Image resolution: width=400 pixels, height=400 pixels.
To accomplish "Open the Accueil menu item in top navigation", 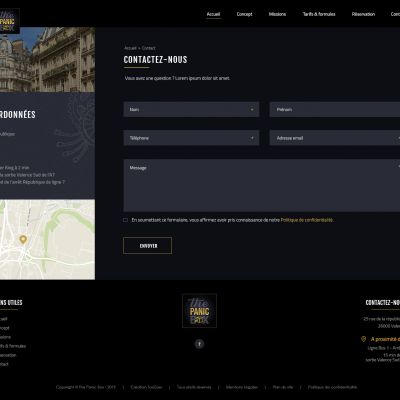I will click(x=213, y=14).
